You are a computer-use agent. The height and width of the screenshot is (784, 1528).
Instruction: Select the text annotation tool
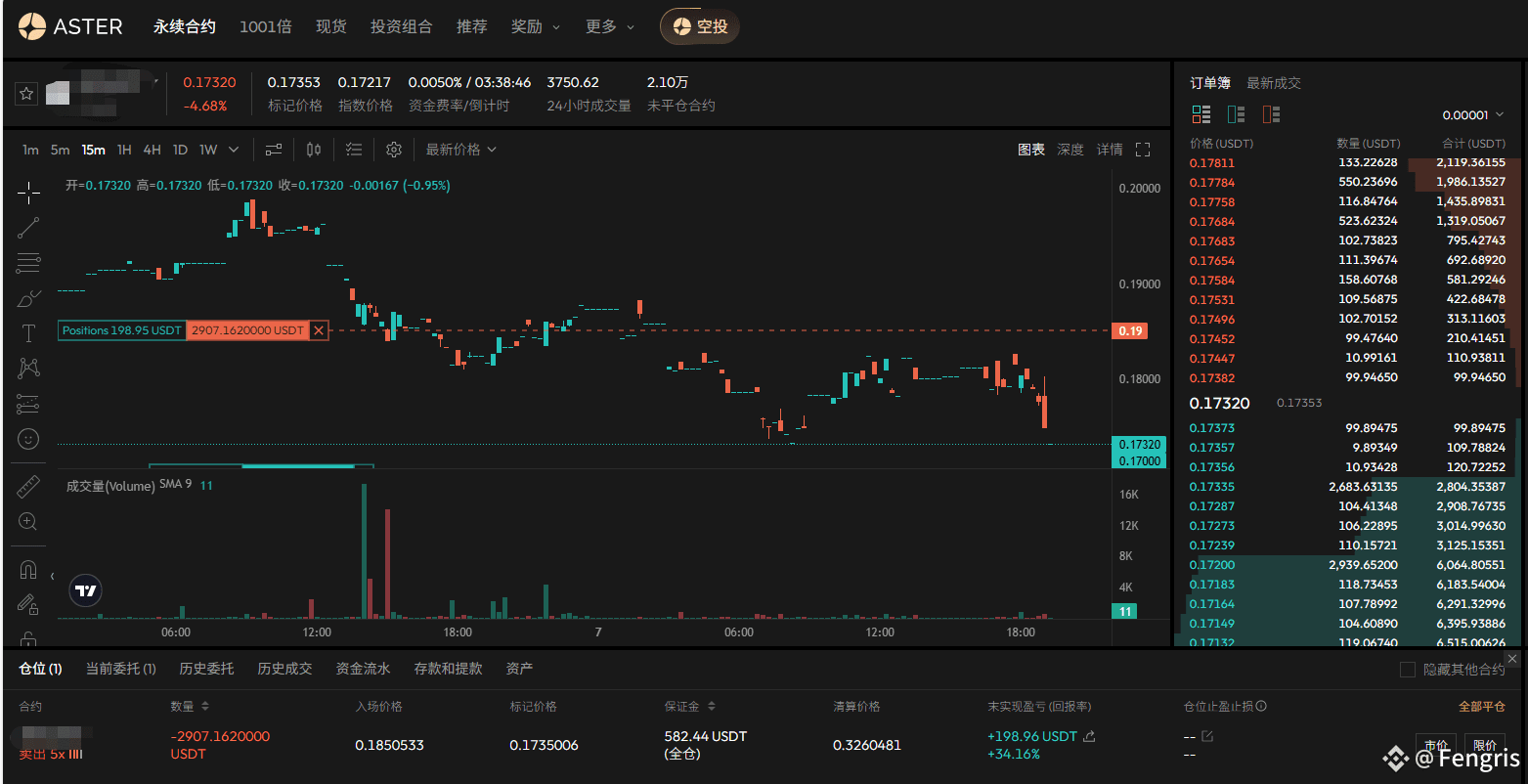point(28,333)
